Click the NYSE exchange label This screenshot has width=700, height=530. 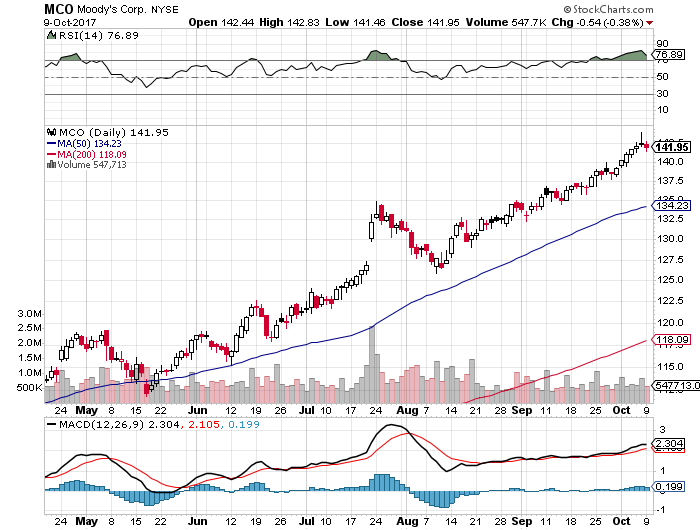(x=165, y=9)
